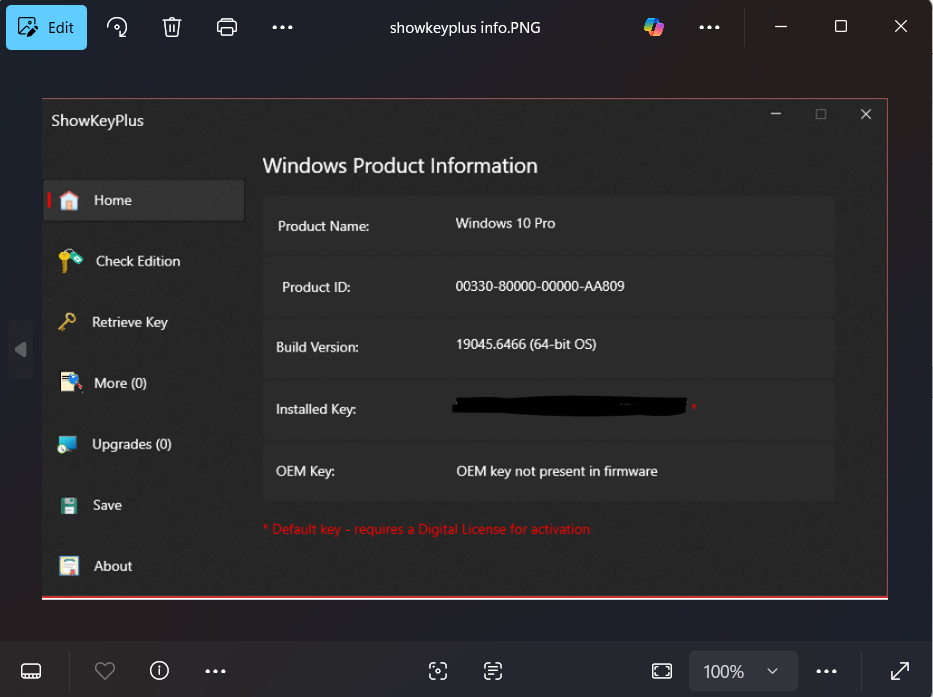Viewport: 933px width, 697px height.
Task: Close the ShowKeyPlus window
Action: point(866,114)
